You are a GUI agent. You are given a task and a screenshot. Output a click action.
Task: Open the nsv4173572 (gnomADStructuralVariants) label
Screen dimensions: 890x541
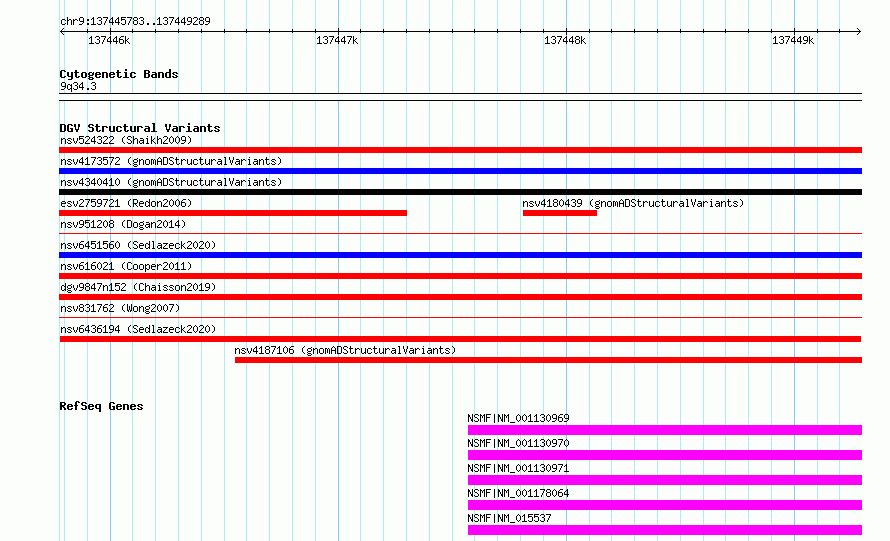[x=171, y=161]
